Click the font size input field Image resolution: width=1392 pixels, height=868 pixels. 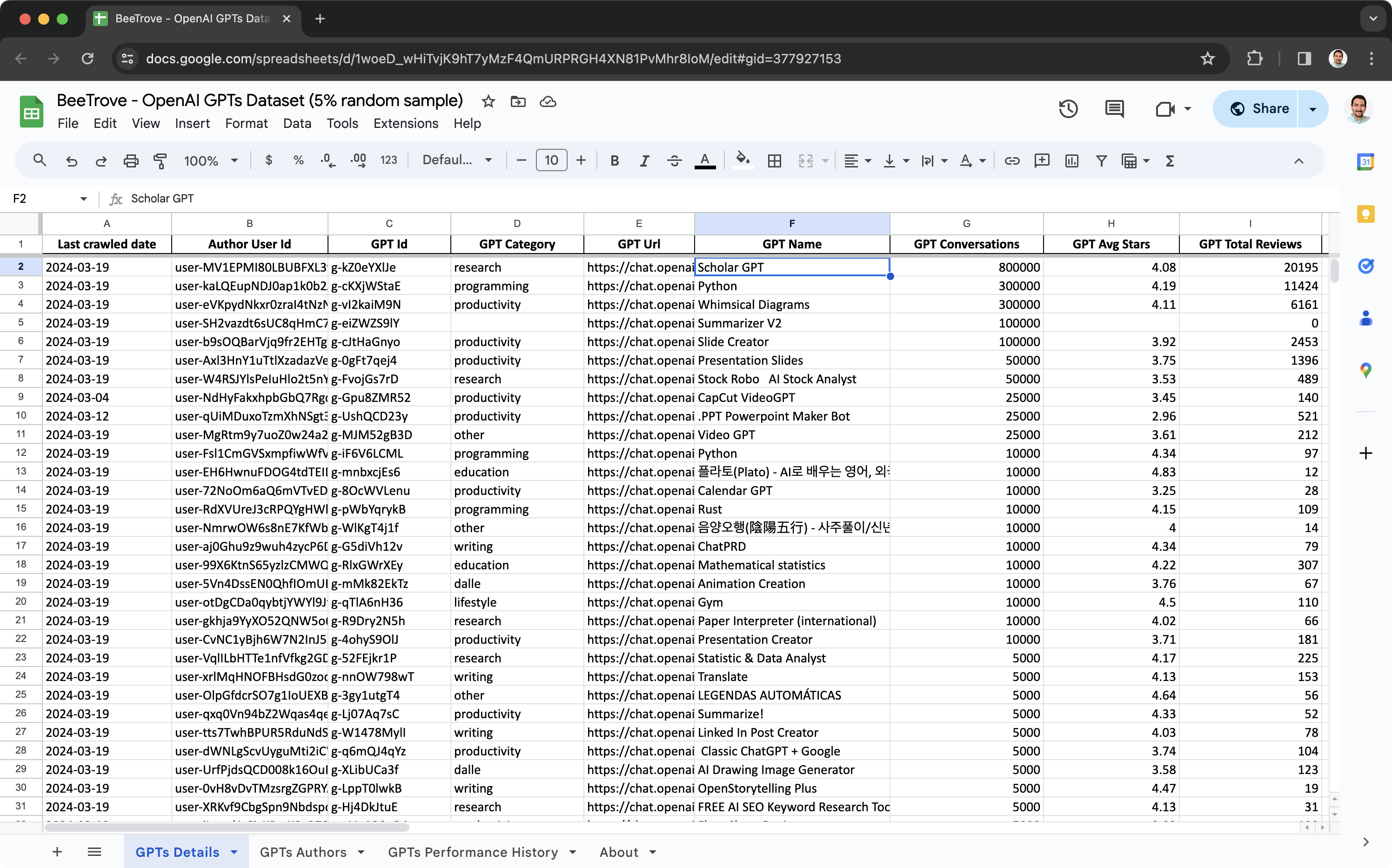point(551,160)
